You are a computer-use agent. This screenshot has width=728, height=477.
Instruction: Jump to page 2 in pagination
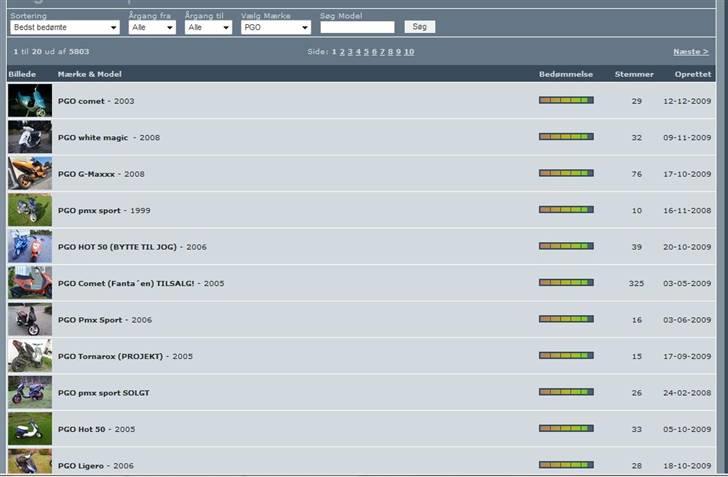click(x=342, y=51)
